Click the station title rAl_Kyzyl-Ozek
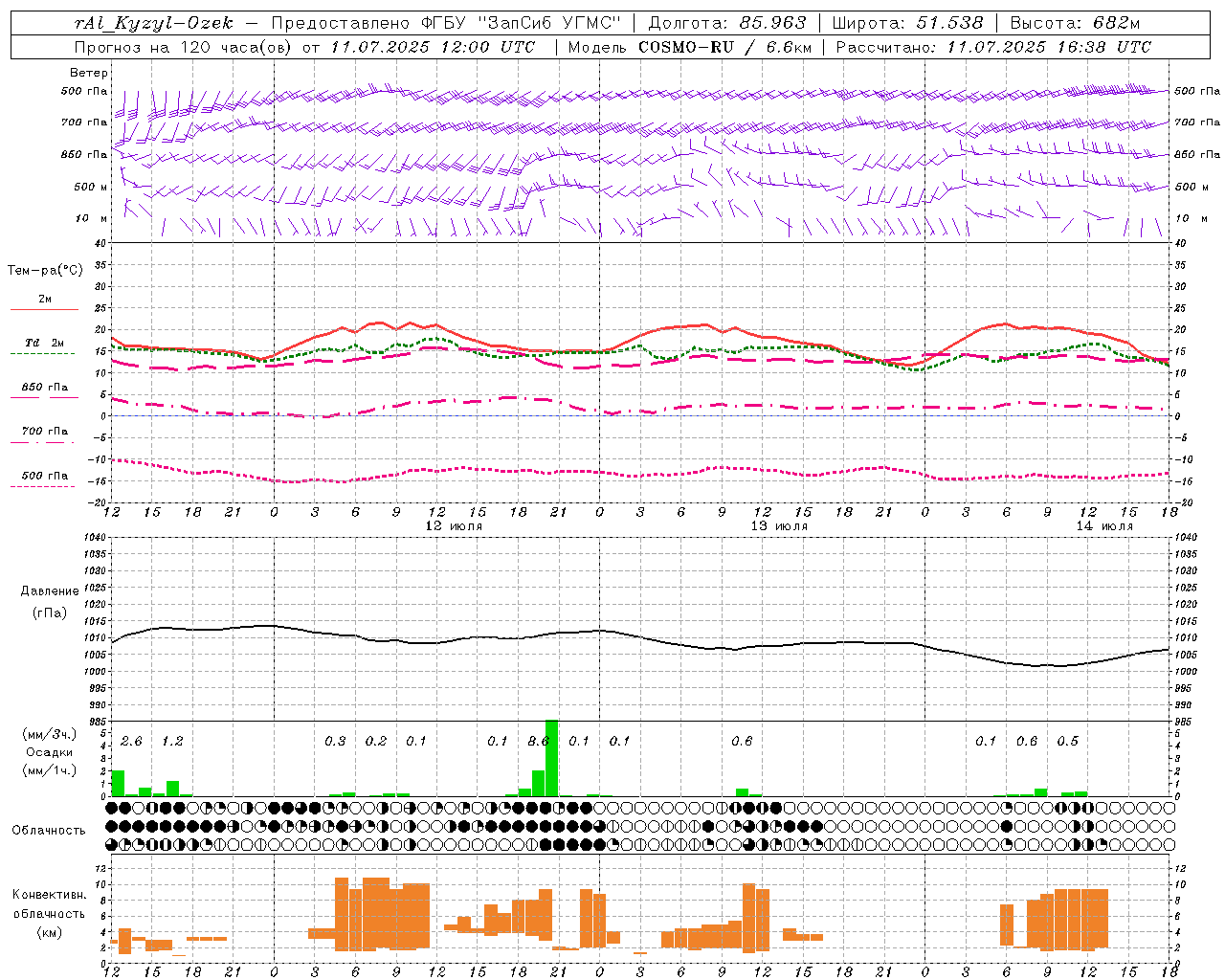This screenshot has height=980, width=1225. coord(153,23)
